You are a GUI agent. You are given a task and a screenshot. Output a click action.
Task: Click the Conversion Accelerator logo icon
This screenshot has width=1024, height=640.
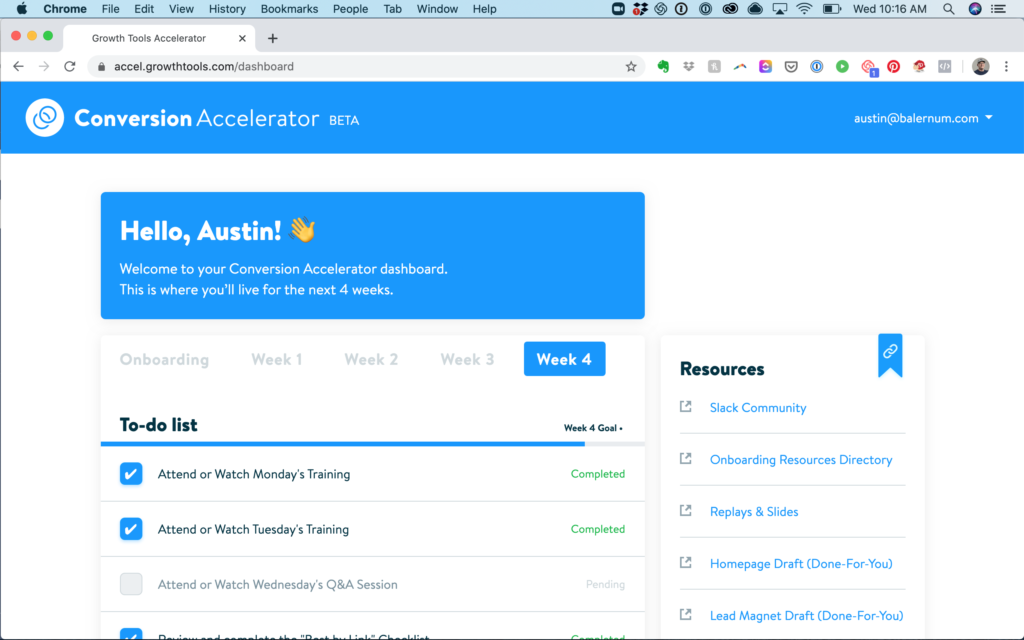(44, 117)
